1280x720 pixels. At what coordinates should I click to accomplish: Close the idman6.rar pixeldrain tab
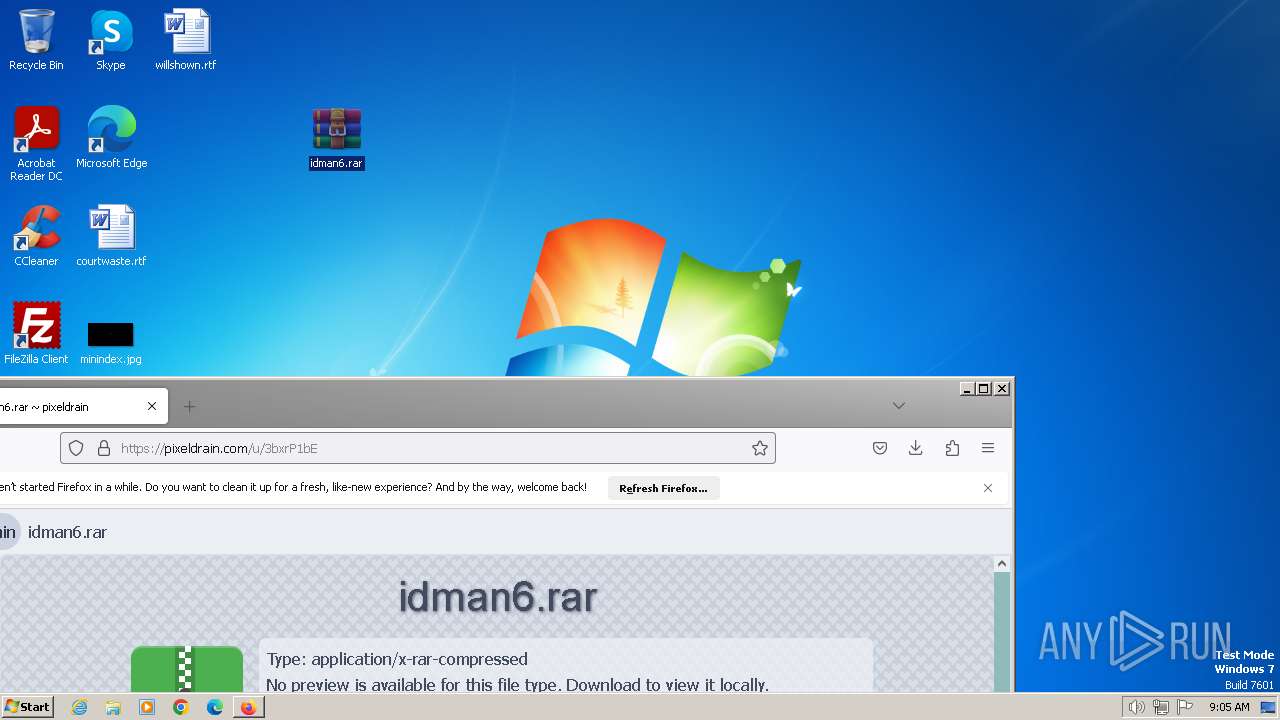point(152,406)
